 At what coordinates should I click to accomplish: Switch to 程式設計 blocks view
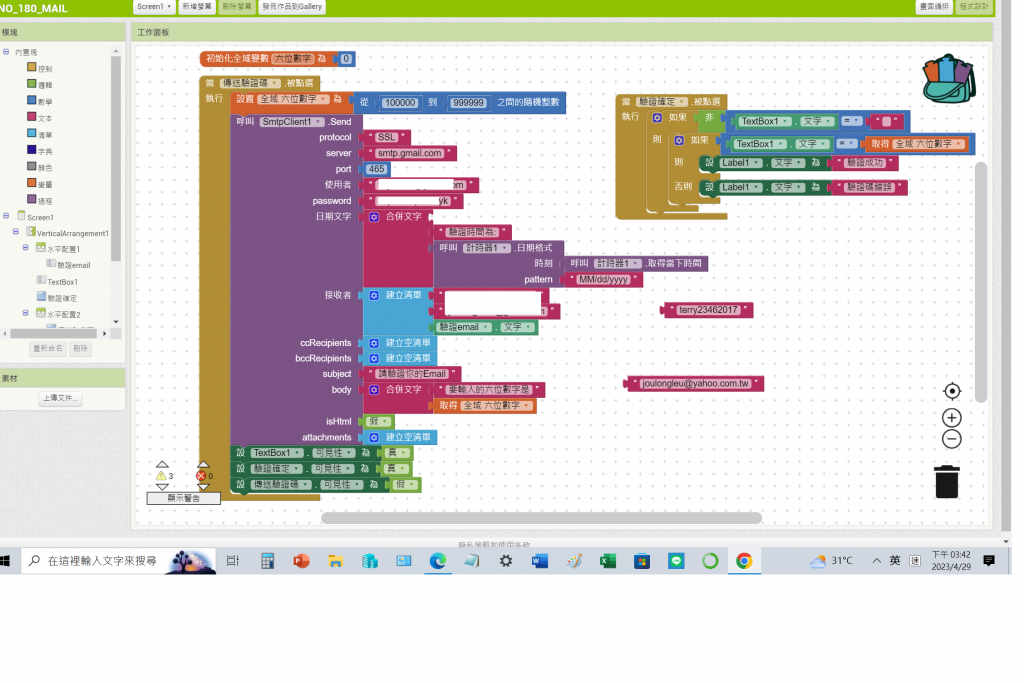coord(974,7)
